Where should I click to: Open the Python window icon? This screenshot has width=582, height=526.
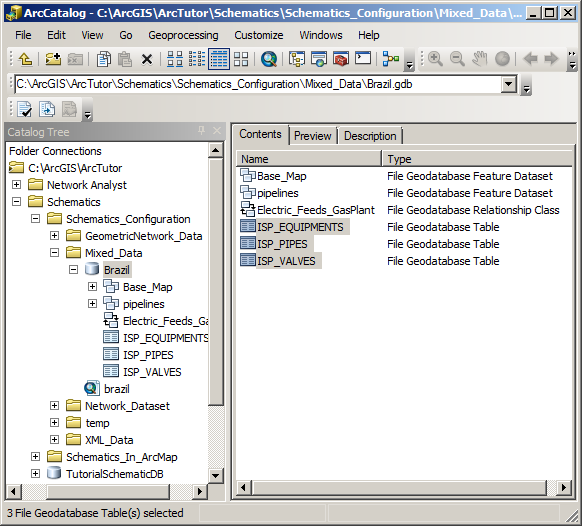pos(363,59)
